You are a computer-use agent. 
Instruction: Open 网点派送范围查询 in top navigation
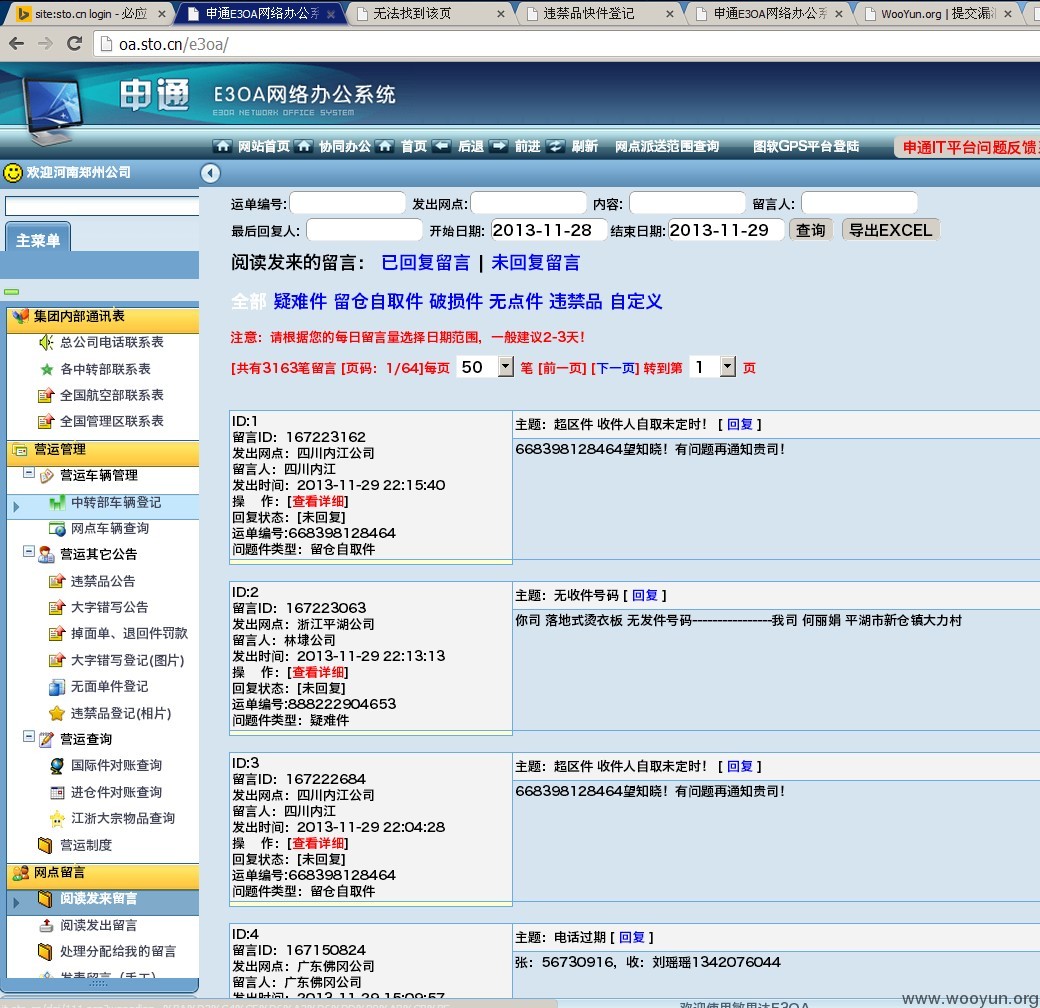point(667,146)
